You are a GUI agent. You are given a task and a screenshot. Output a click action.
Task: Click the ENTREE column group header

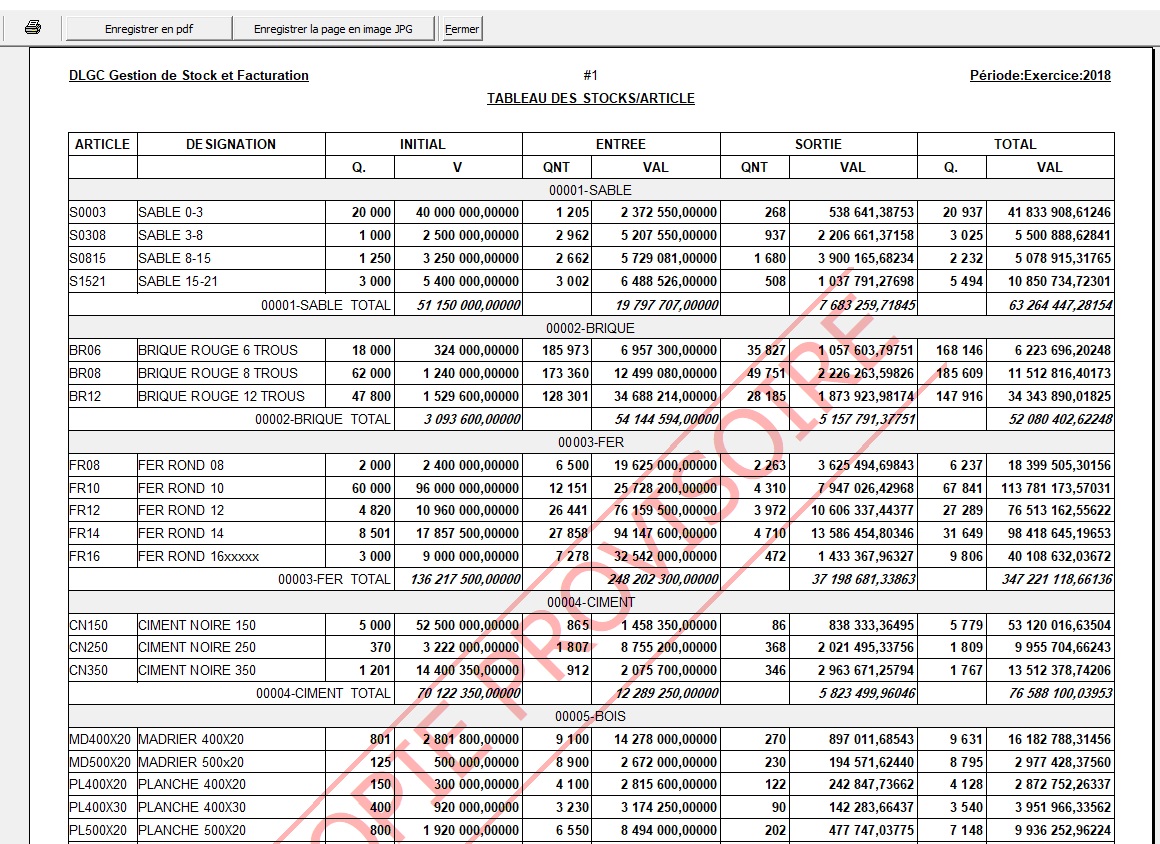621,144
